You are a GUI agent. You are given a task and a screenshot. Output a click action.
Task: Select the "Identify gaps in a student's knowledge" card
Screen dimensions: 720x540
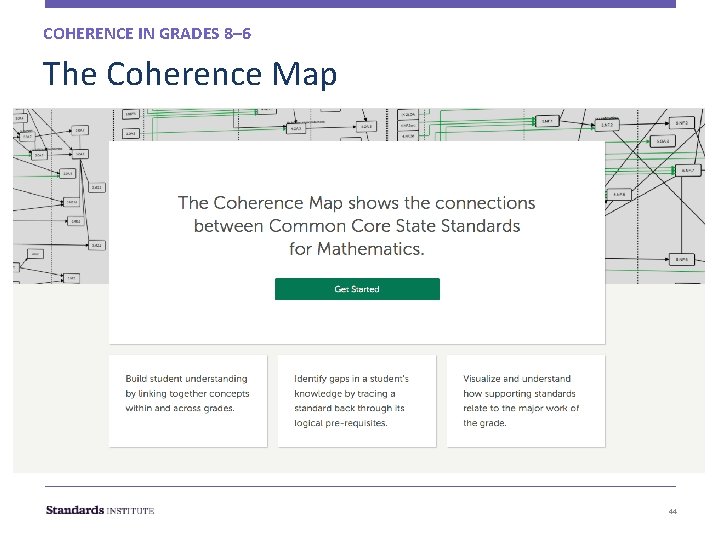click(357, 400)
